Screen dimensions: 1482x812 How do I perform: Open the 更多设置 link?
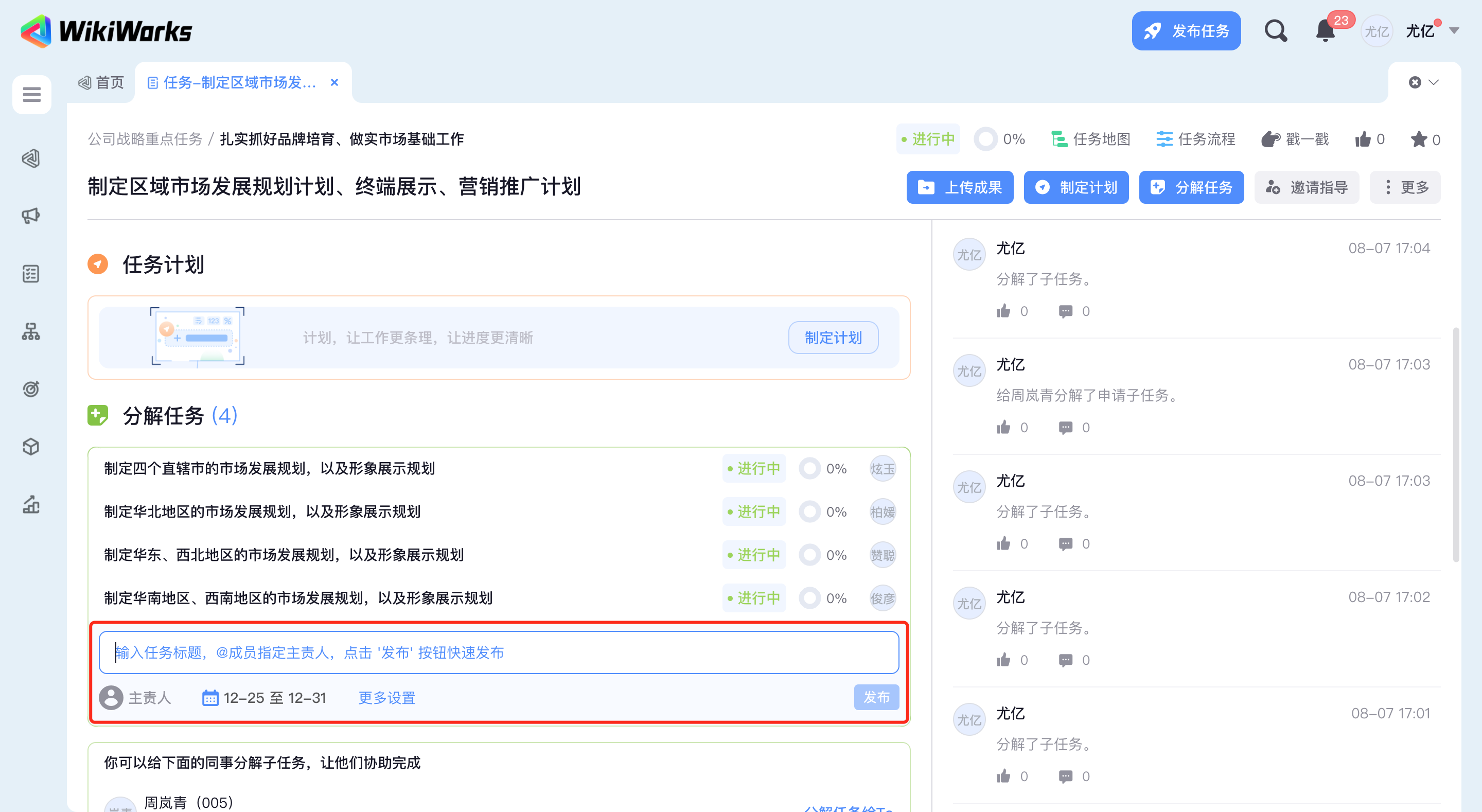386,697
